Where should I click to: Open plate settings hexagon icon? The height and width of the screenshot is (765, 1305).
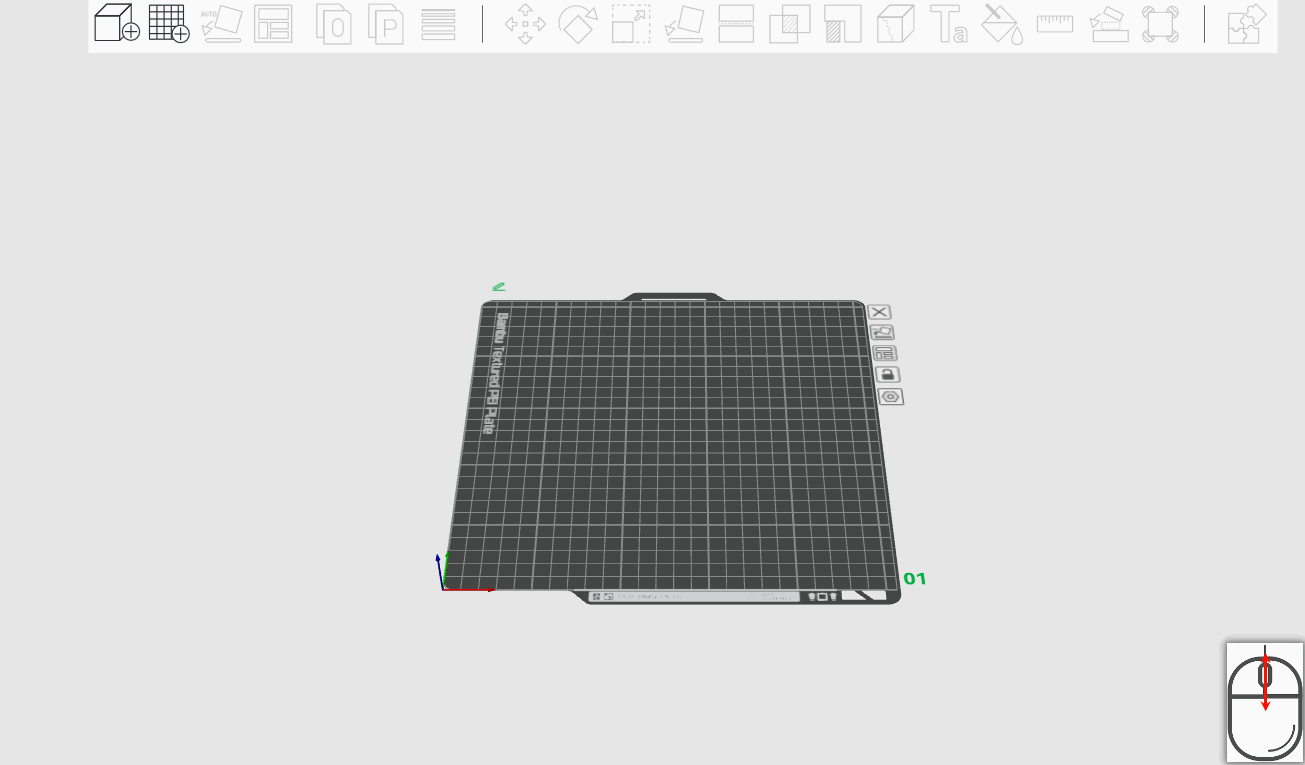click(x=891, y=397)
